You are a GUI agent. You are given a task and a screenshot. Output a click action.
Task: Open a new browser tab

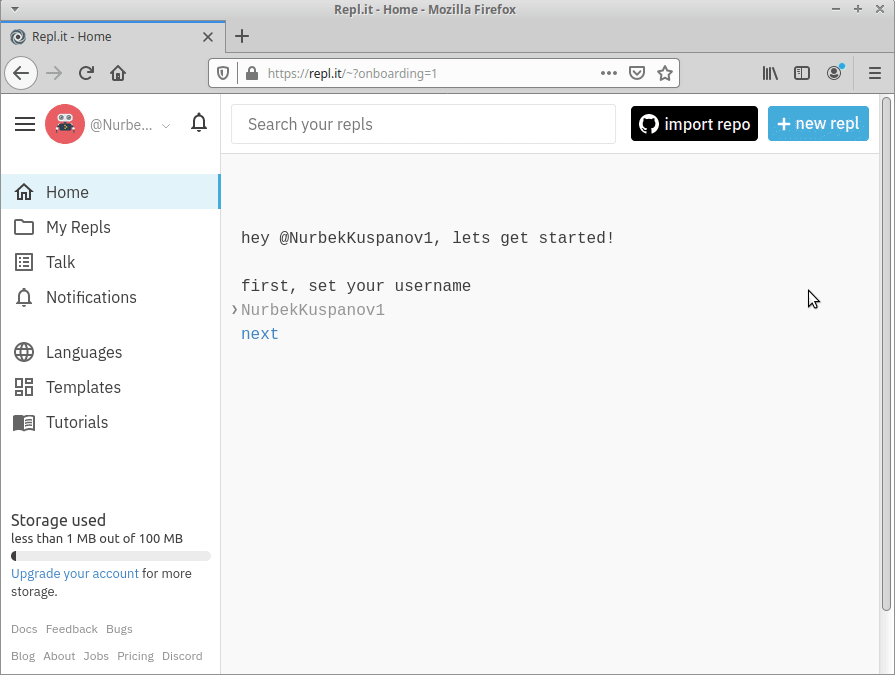click(x=242, y=37)
